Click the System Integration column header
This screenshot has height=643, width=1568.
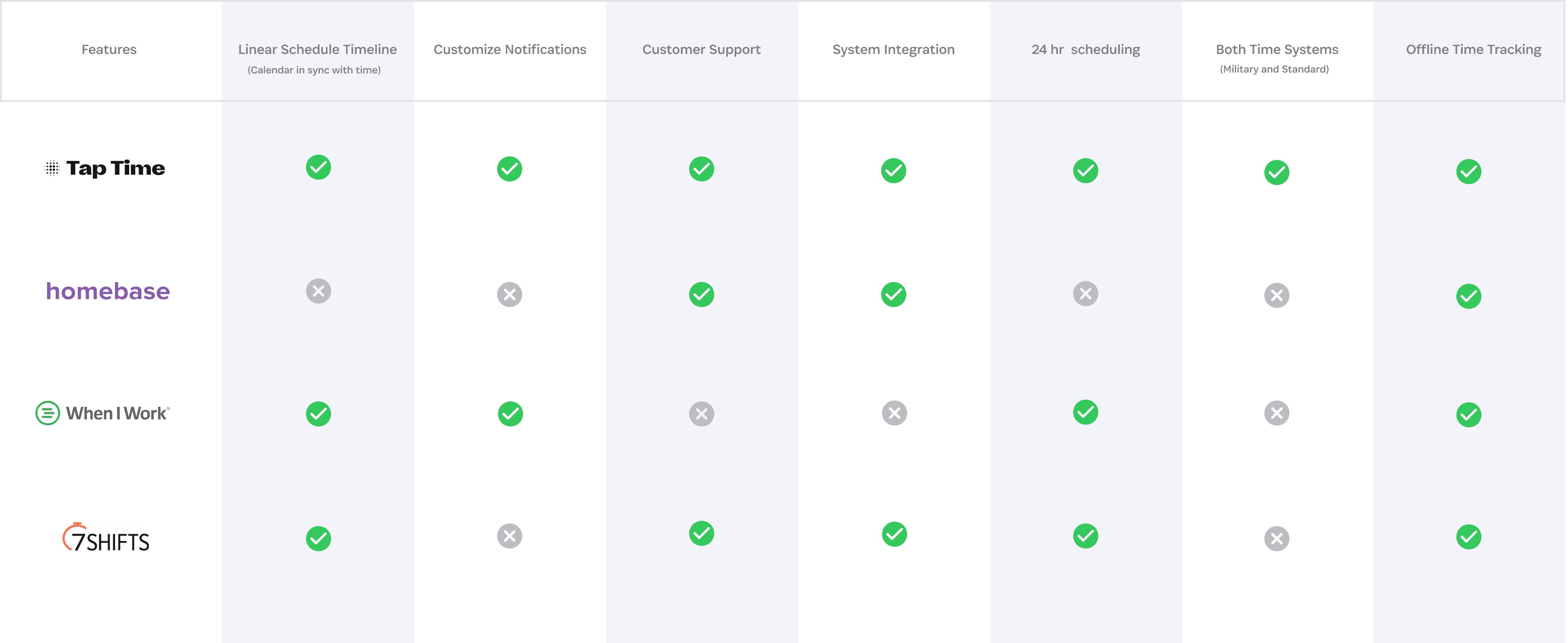(893, 49)
